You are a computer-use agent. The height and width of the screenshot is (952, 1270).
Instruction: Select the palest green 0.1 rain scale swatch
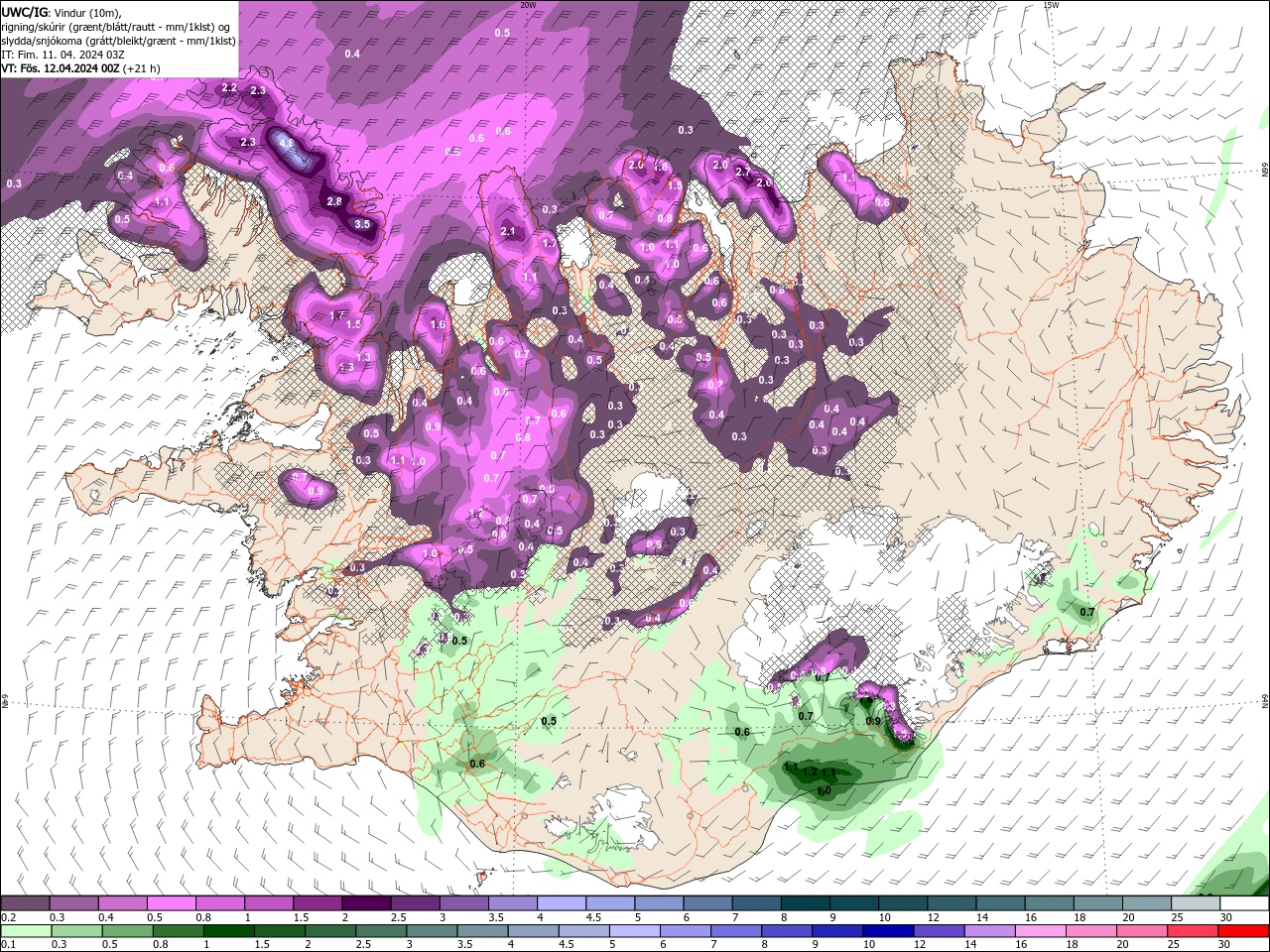[x=26, y=931]
